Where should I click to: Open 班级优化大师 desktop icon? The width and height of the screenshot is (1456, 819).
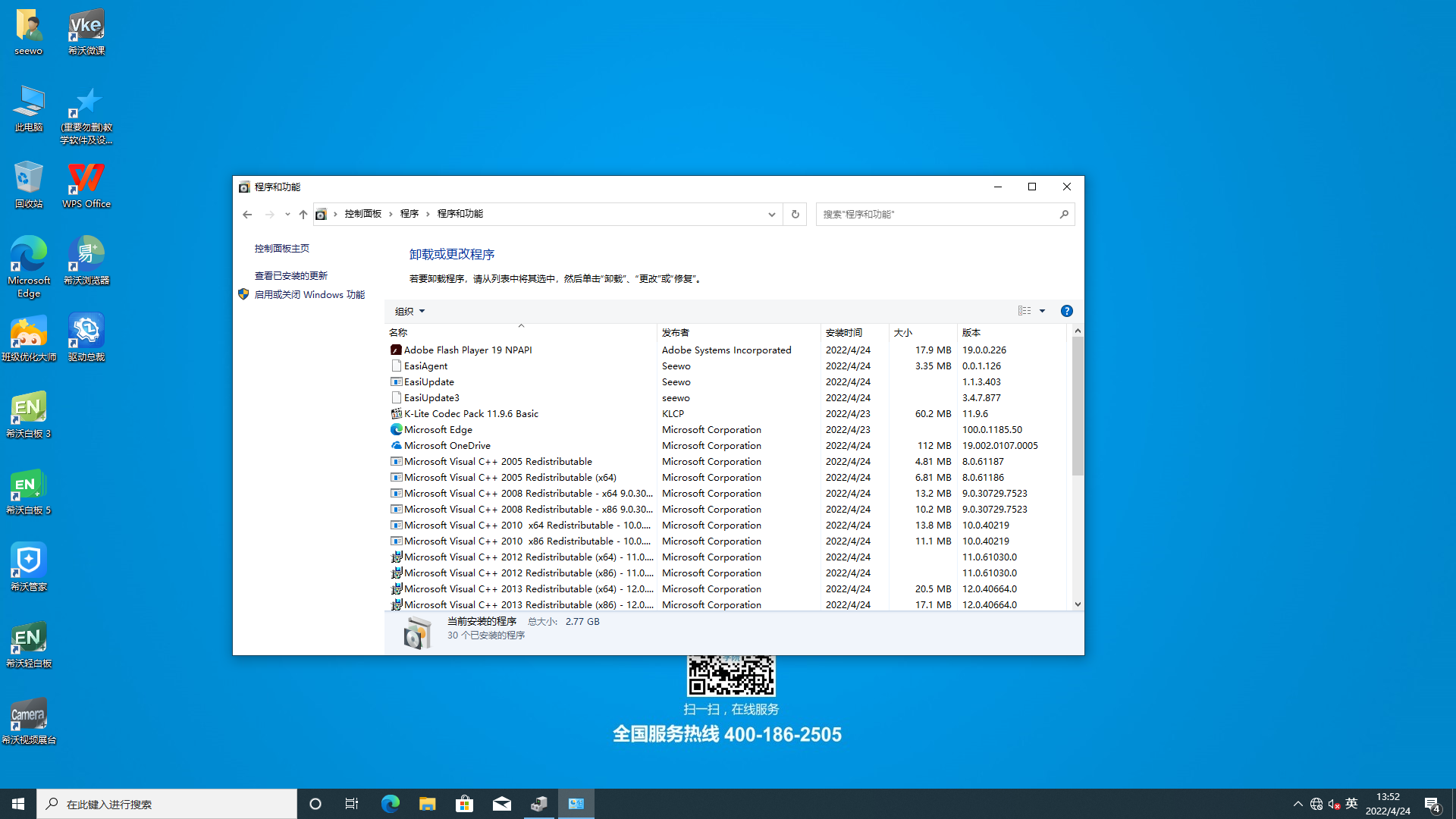(29, 339)
